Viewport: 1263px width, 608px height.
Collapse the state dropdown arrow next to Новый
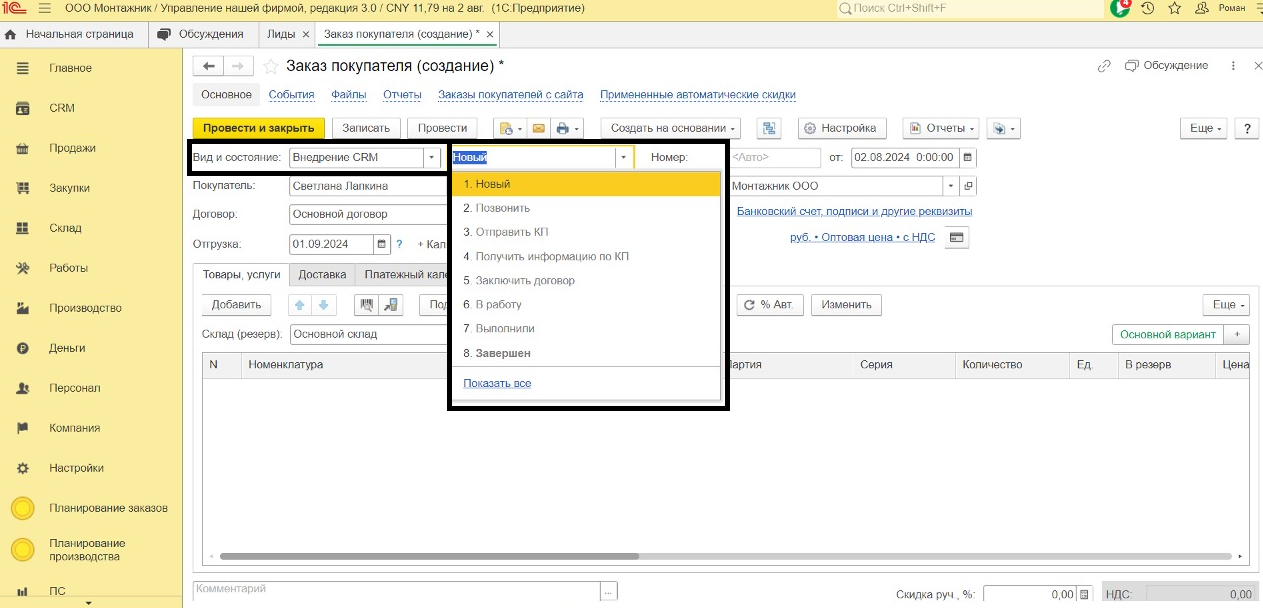click(x=624, y=158)
